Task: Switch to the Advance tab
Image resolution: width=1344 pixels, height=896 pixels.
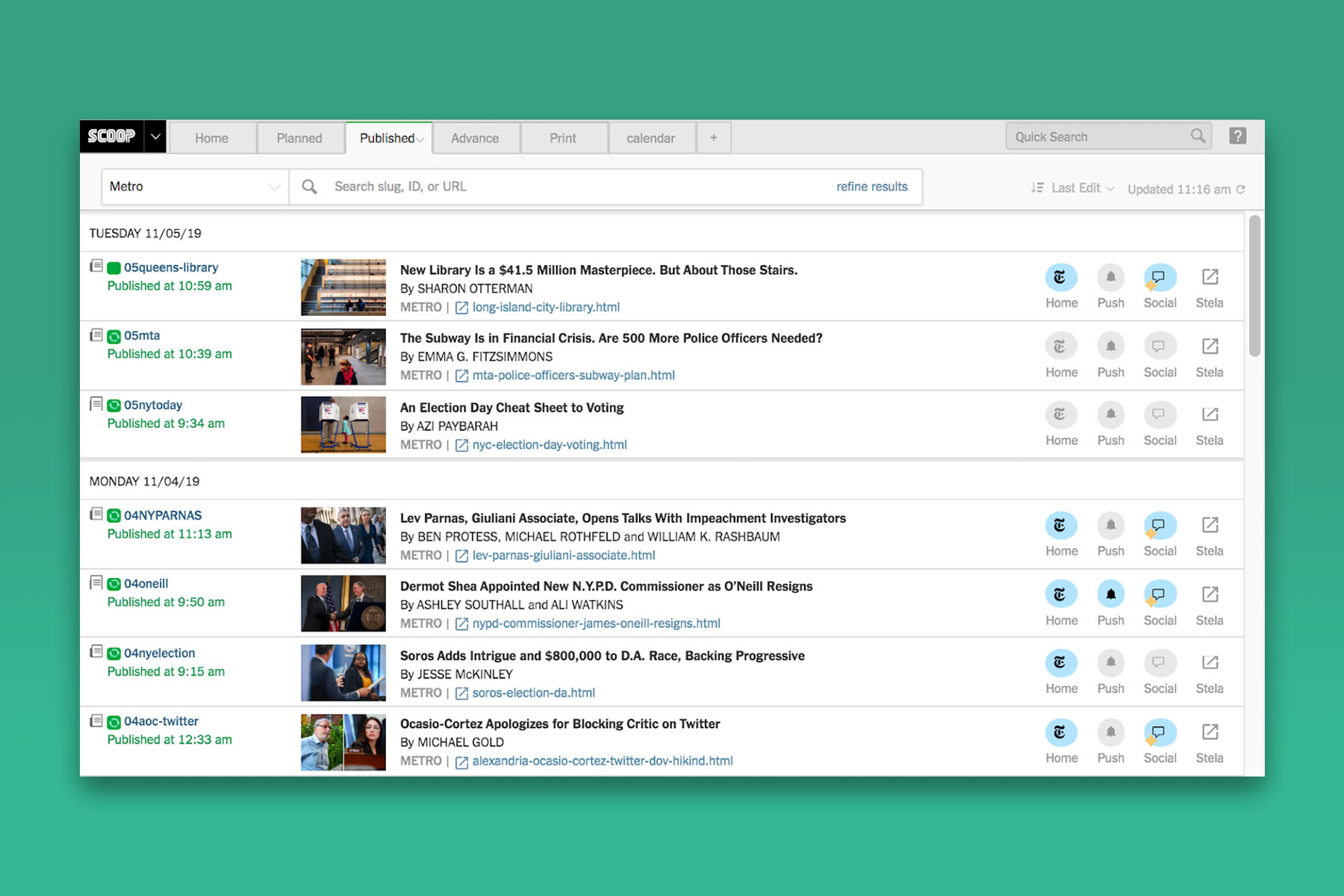Action: pos(475,138)
